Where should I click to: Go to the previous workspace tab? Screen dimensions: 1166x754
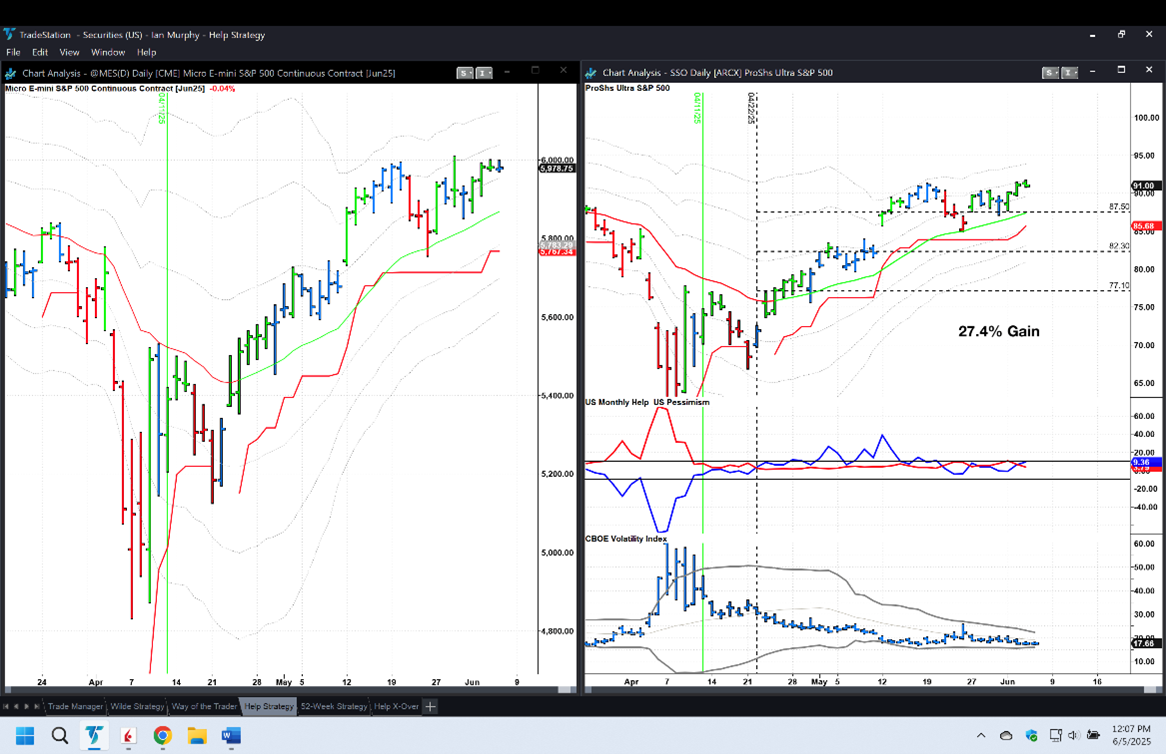[16, 706]
